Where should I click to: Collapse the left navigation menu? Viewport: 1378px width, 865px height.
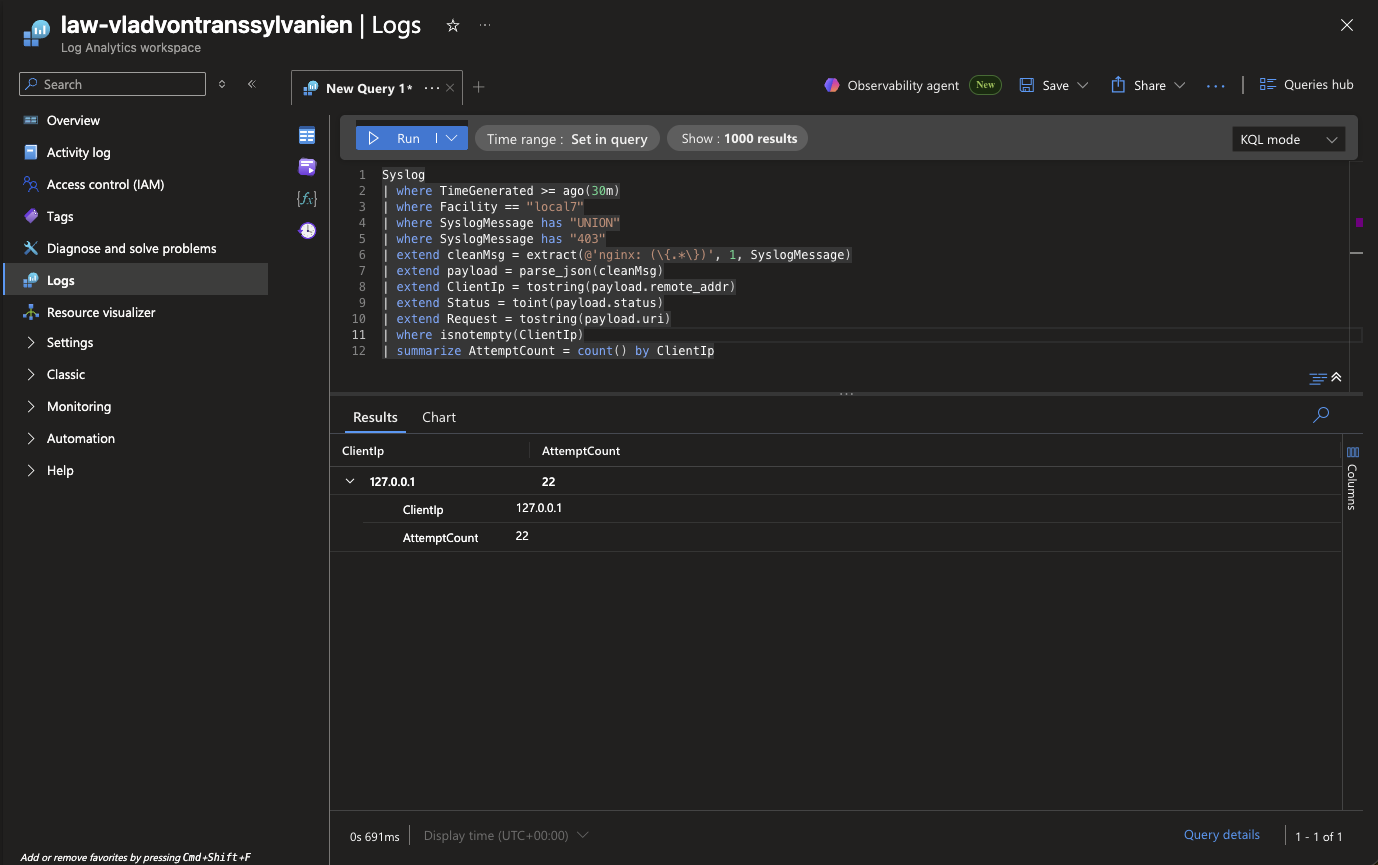click(252, 84)
